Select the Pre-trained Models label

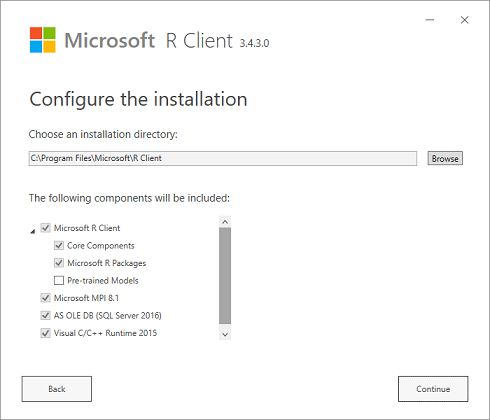tap(103, 281)
